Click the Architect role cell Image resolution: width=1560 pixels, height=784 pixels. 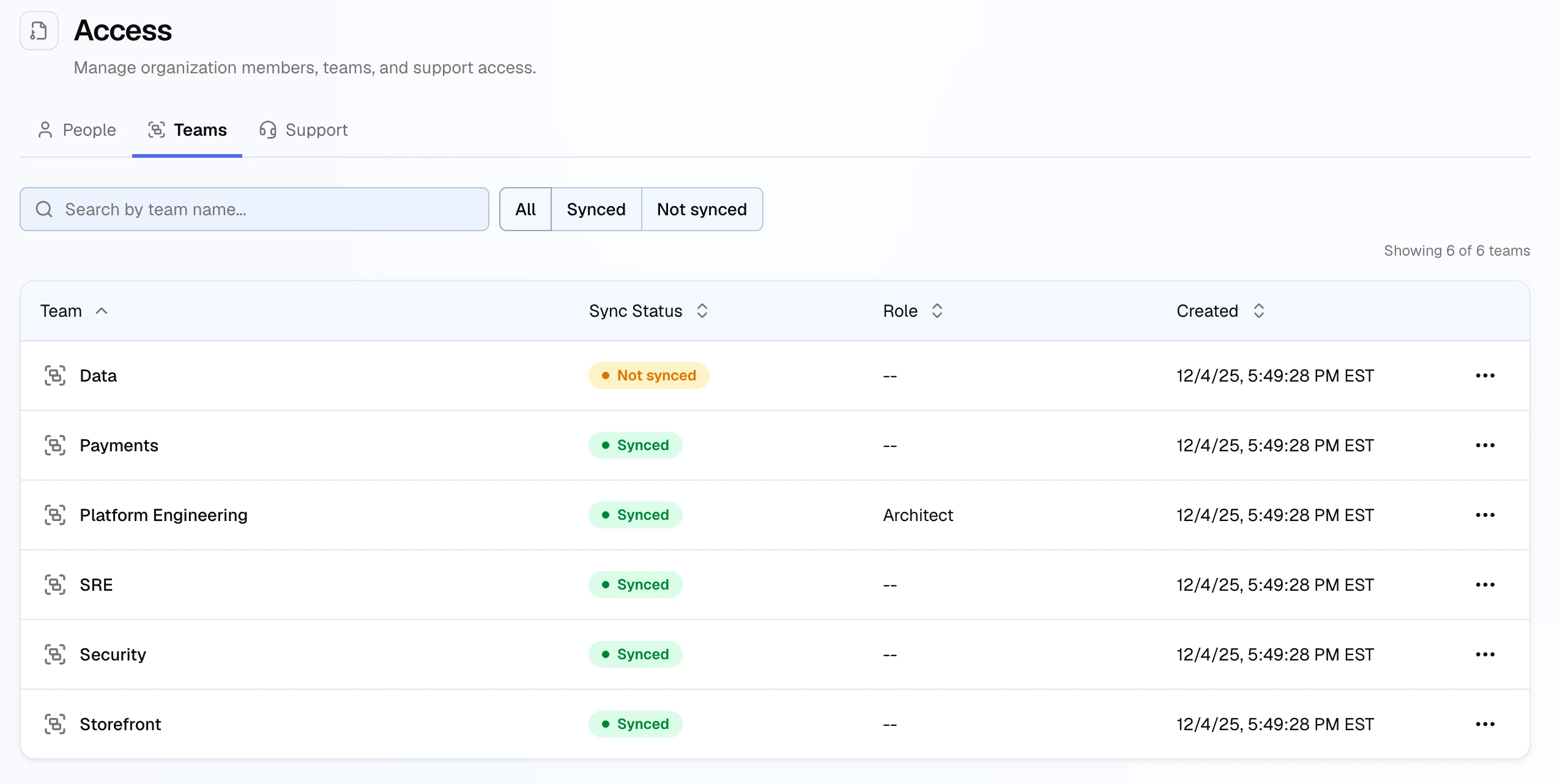pyautogui.click(x=918, y=515)
